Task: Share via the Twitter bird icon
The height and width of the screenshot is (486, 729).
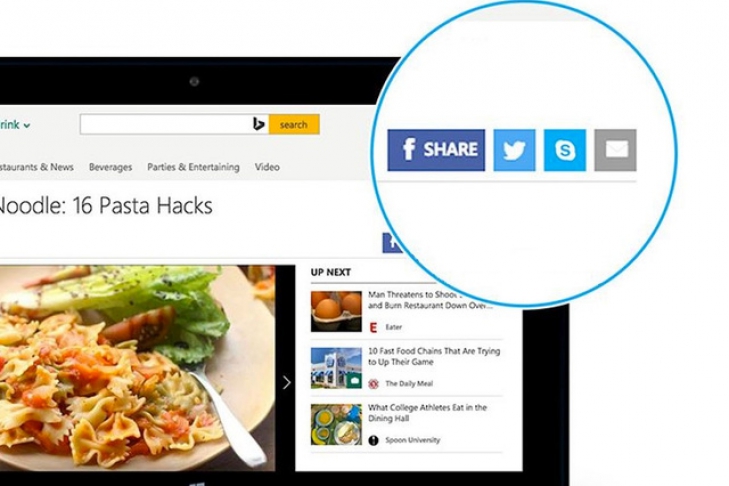Action: [514, 150]
